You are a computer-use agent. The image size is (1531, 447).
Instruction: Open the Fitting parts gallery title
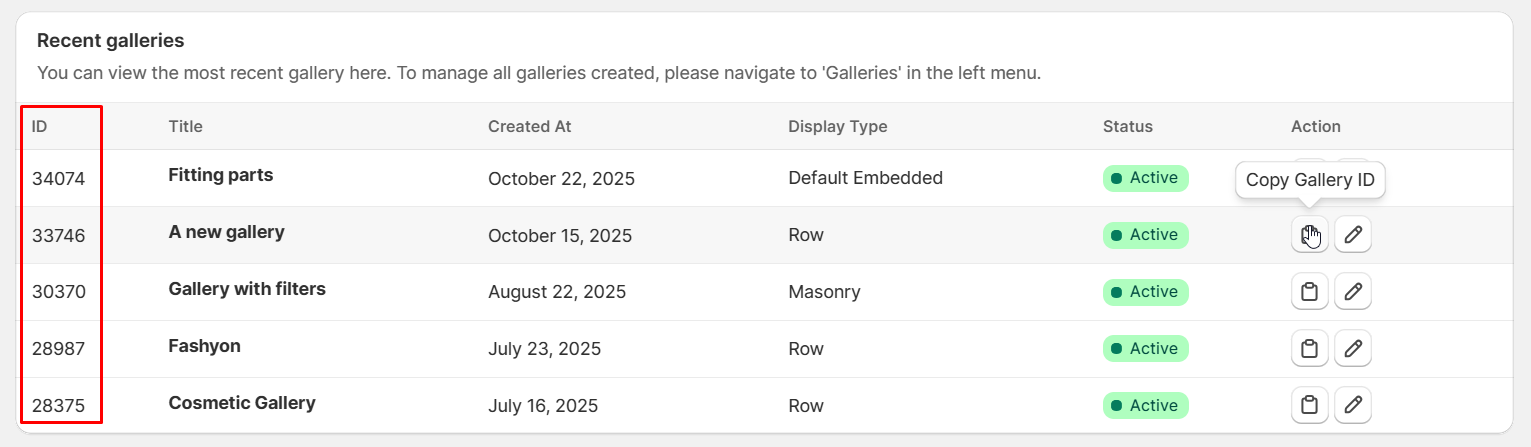click(x=220, y=175)
